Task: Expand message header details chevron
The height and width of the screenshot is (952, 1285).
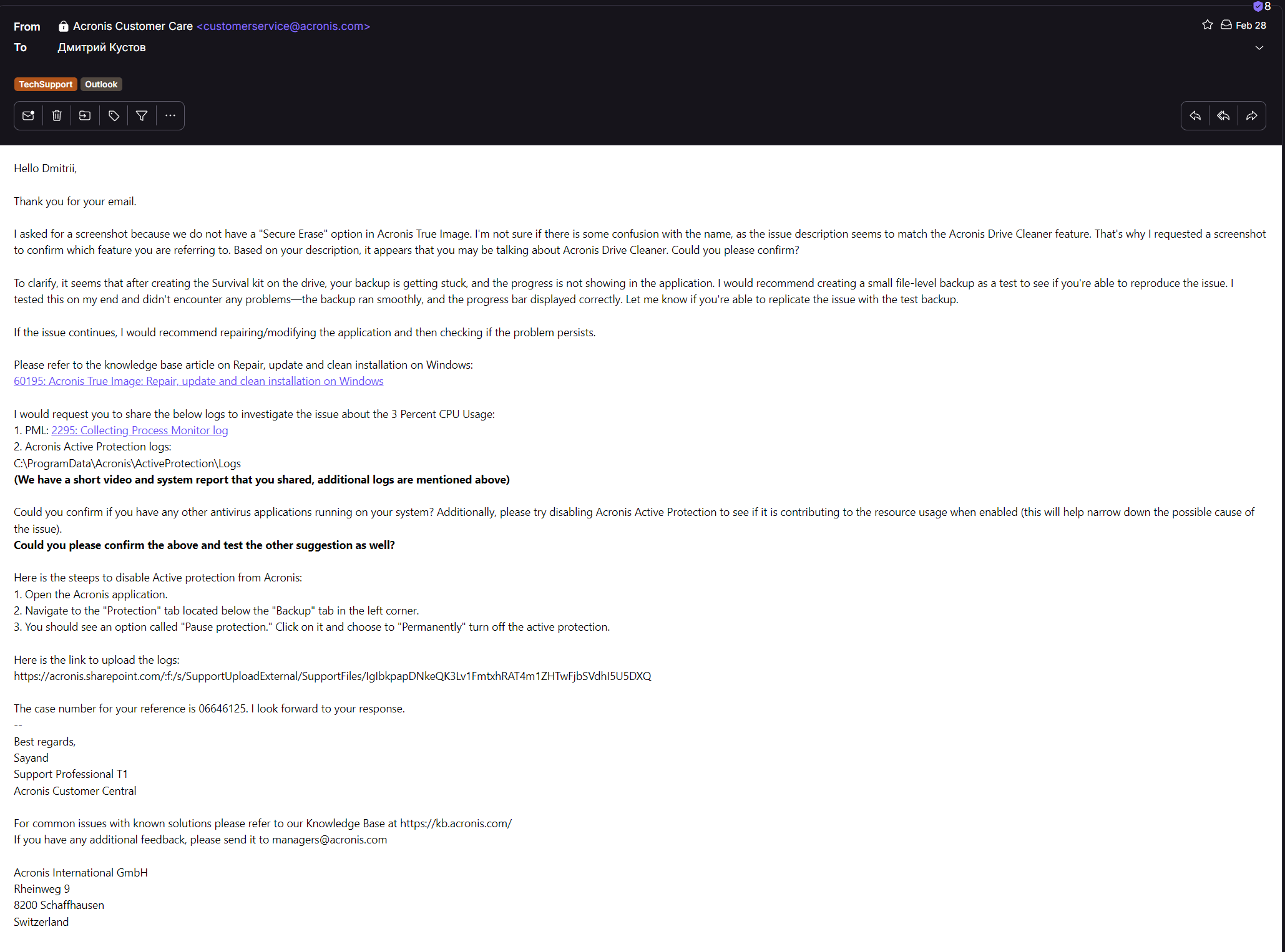Action: click(x=1259, y=47)
